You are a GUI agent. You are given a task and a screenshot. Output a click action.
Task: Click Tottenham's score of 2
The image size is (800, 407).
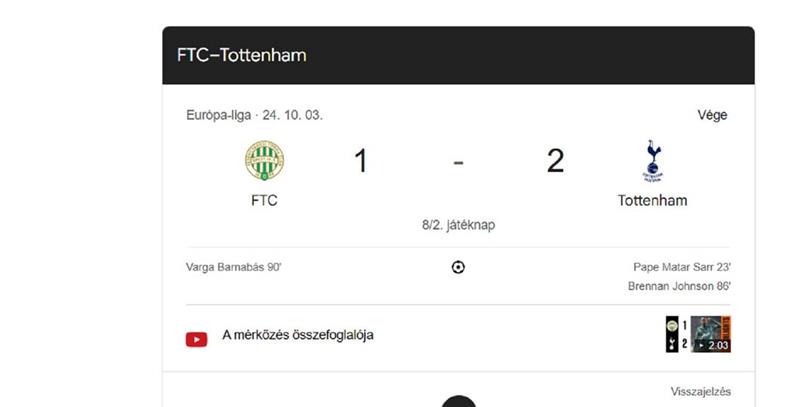point(555,160)
